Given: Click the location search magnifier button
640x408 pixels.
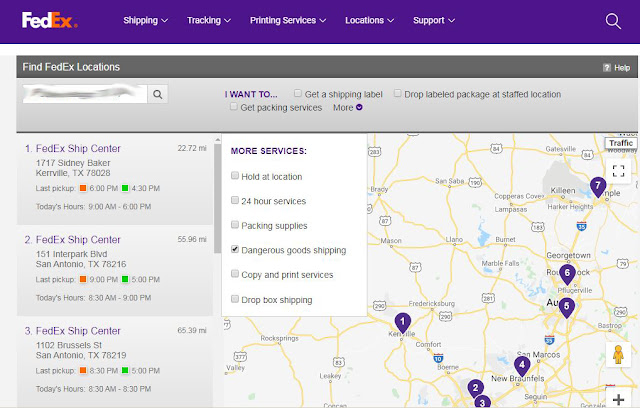Looking at the screenshot, I should [x=158, y=94].
